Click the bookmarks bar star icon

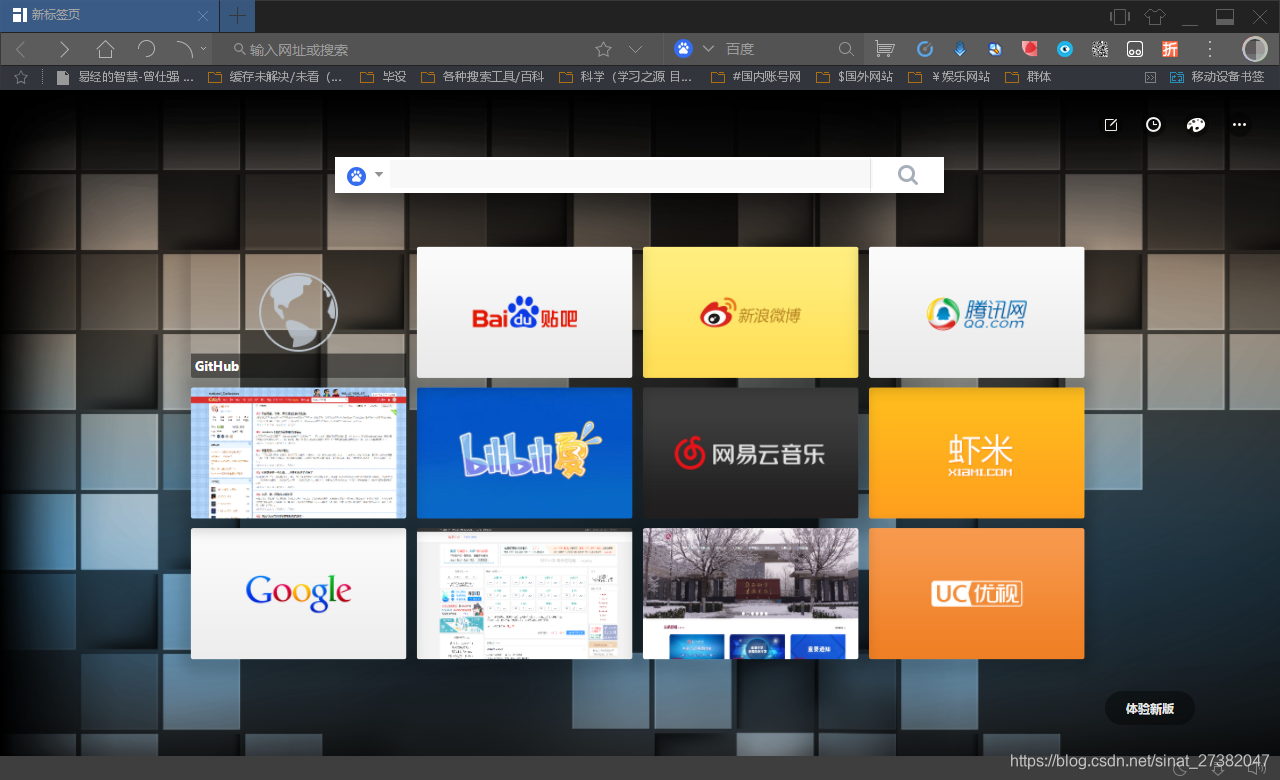[20, 76]
